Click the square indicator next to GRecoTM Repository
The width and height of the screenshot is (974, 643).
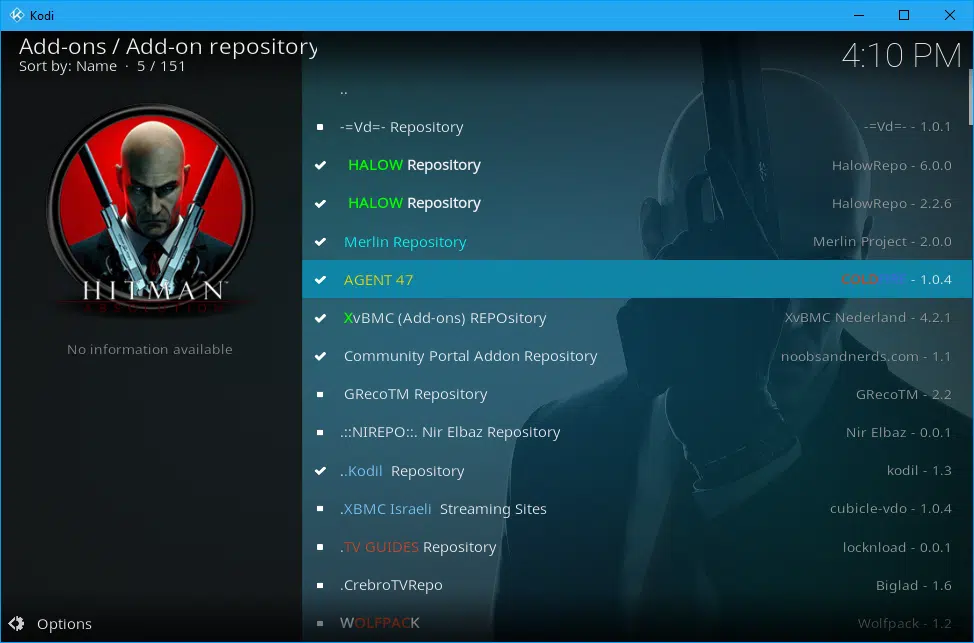(x=319, y=394)
